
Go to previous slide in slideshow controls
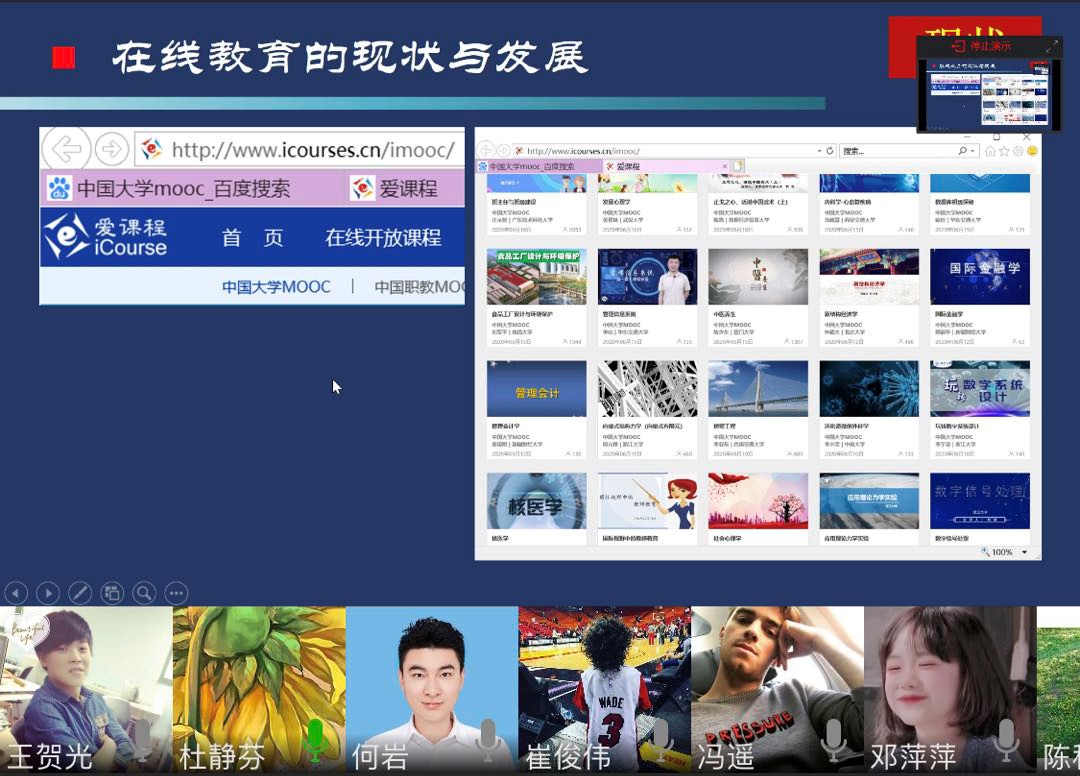pyautogui.click(x=17, y=593)
